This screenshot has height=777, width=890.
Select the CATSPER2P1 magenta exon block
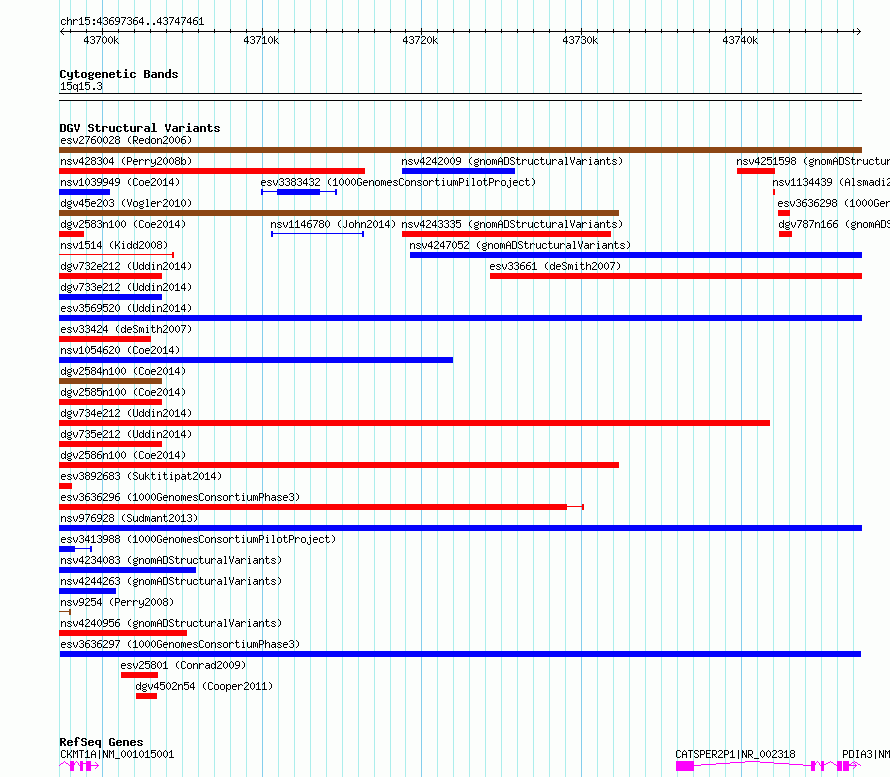[x=685, y=766]
